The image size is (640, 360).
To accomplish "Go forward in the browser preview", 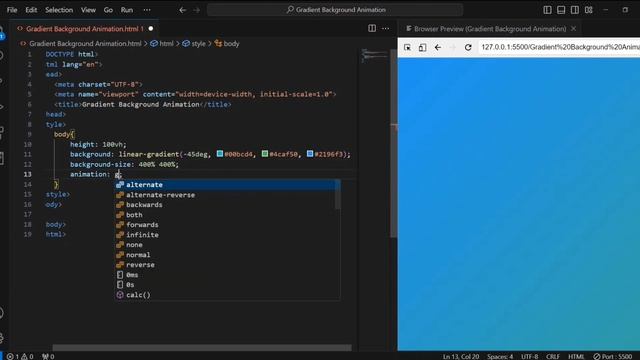I will [453, 47].
